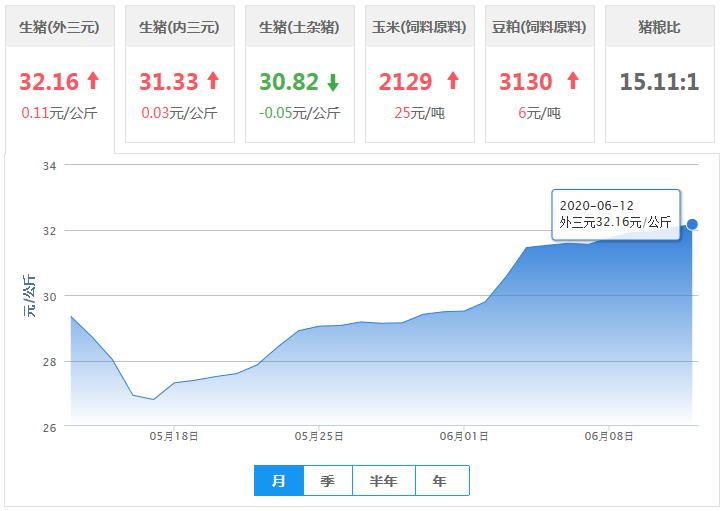Click the blue data point for 2020-06-12

[692, 225]
